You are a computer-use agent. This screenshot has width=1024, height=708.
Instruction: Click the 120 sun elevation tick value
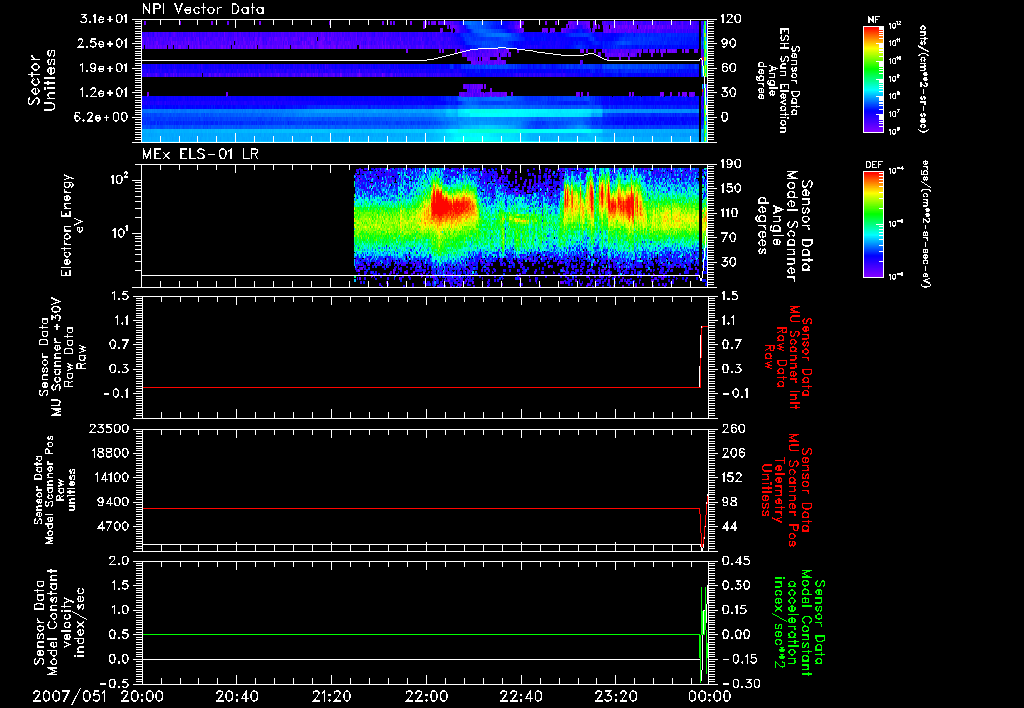[x=732, y=19]
